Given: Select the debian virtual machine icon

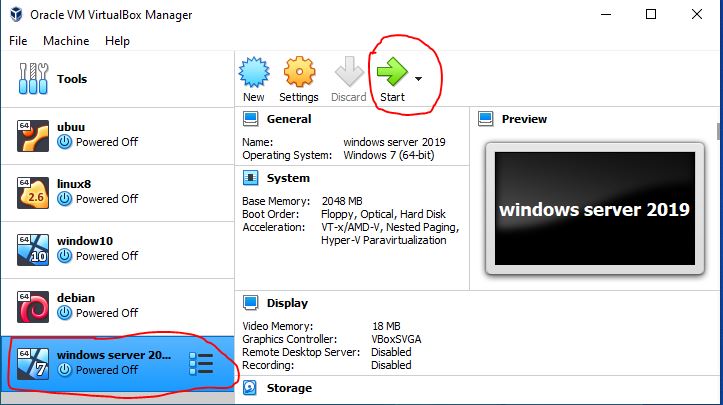Looking at the screenshot, I should (x=33, y=307).
